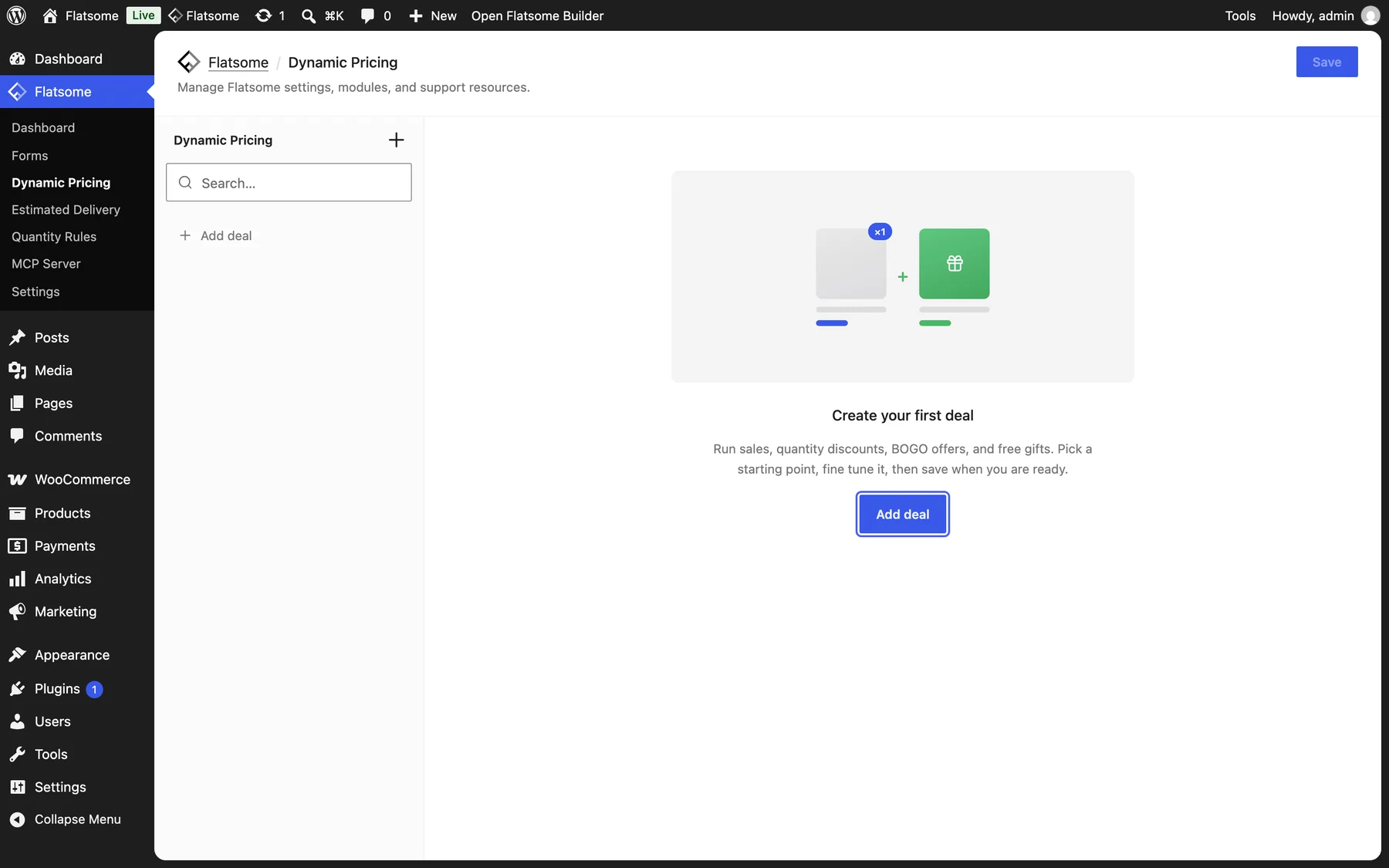Click the Payments icon in sidebar
Viewport: 1389px width, 868px height.
17,545
